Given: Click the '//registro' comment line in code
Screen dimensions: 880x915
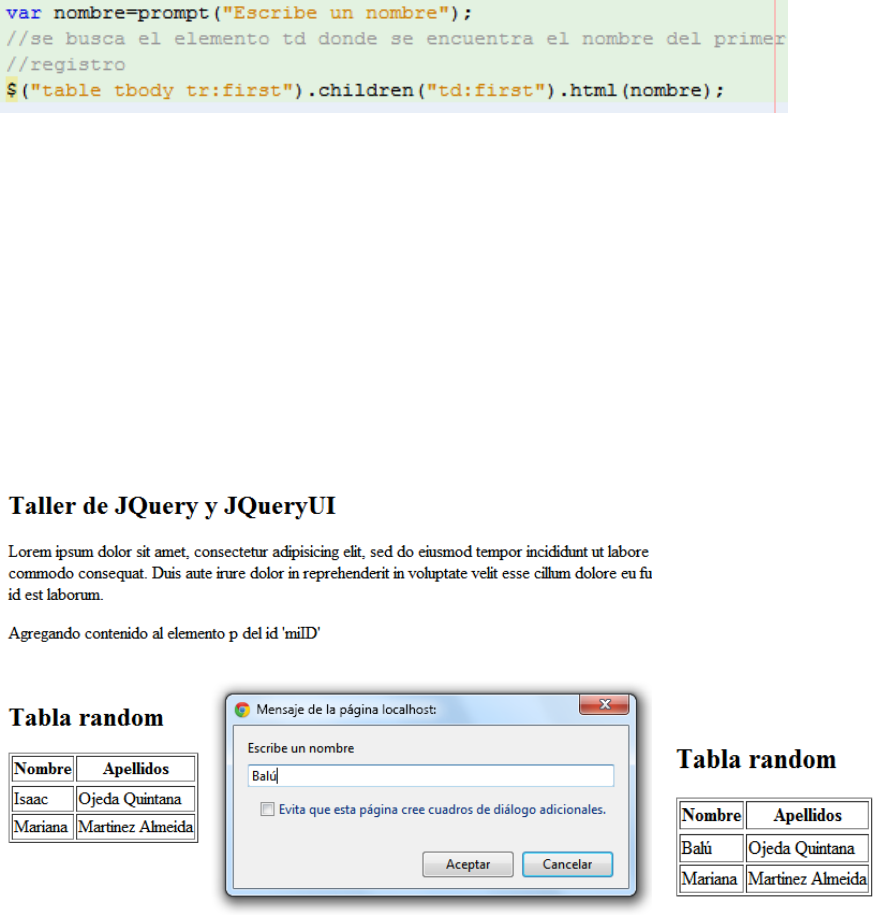Looking at the screenshot, I should click(x=65, y=64).
